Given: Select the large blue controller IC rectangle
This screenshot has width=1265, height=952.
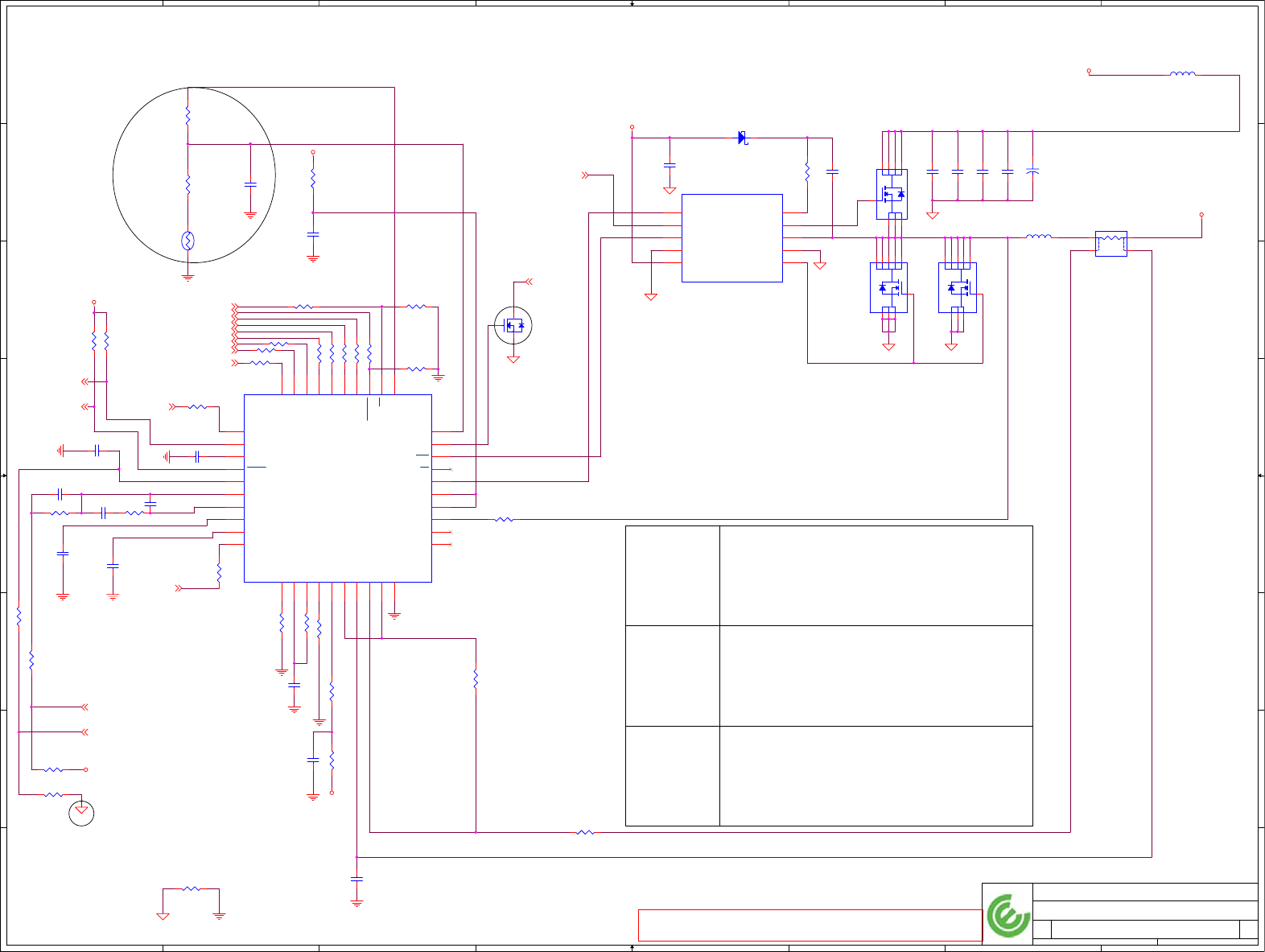Looking at the screenshot, I should (x=338, y=488).
